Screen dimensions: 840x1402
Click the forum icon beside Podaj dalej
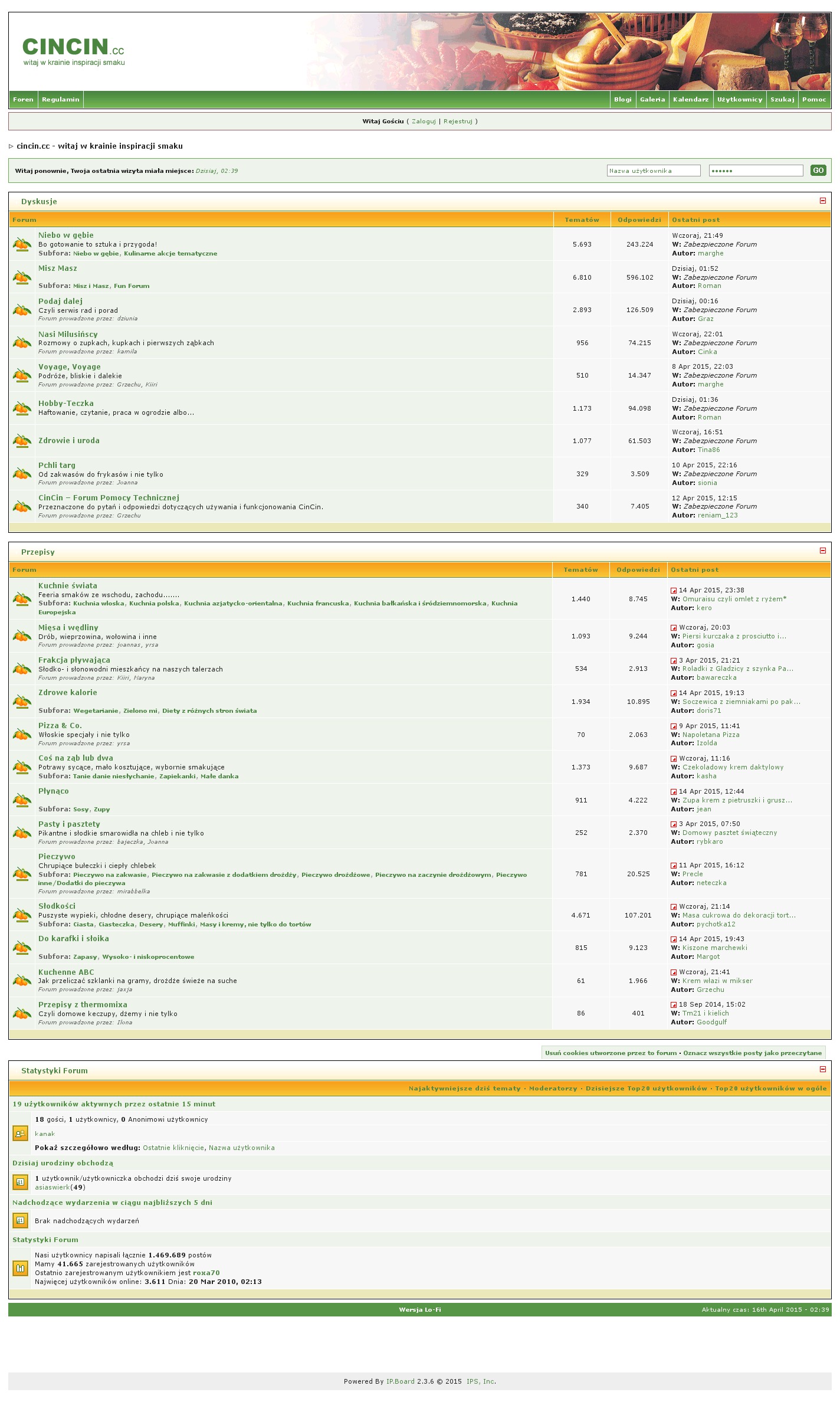click(x=22, y=310)
